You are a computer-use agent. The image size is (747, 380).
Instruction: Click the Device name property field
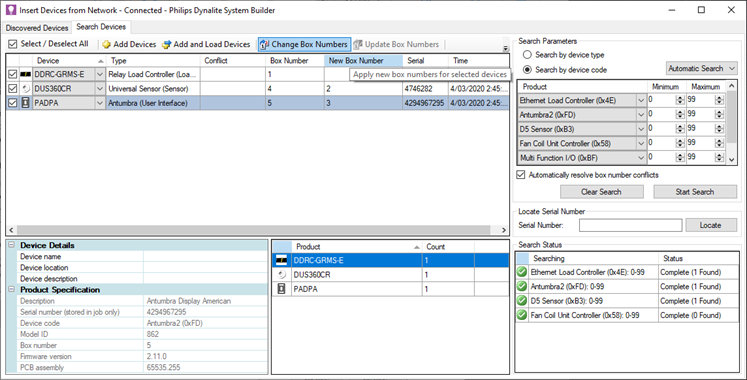pos(205,256)
